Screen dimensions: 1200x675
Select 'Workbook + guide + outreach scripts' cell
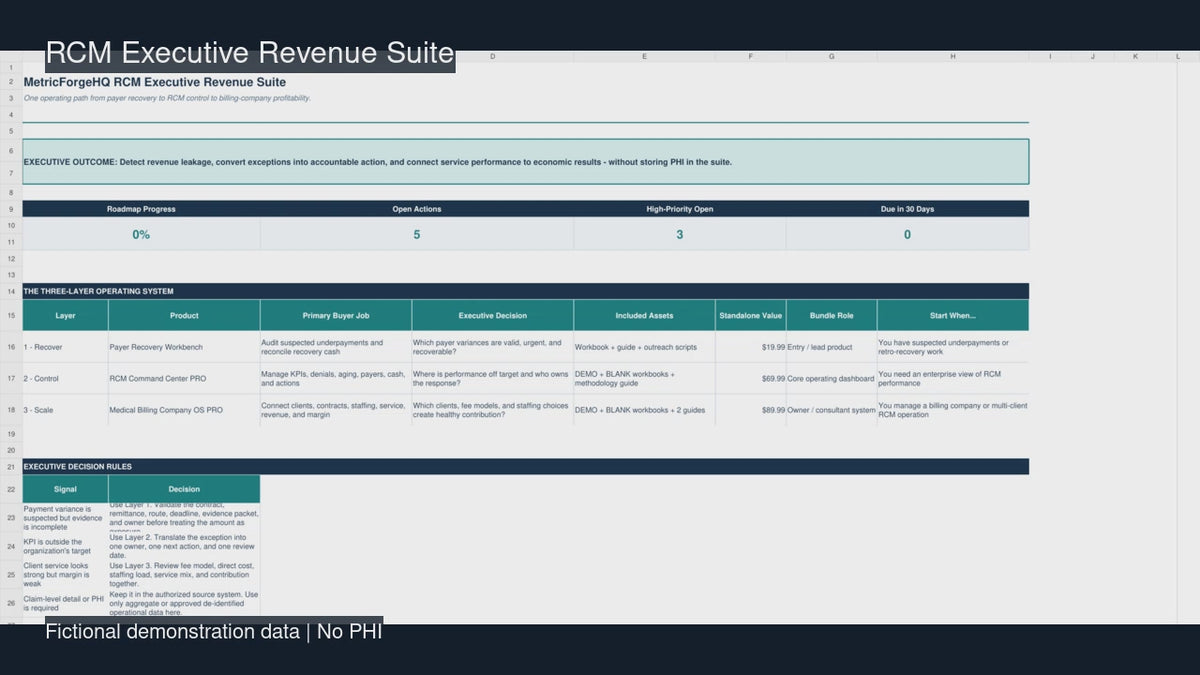(644, 347)
